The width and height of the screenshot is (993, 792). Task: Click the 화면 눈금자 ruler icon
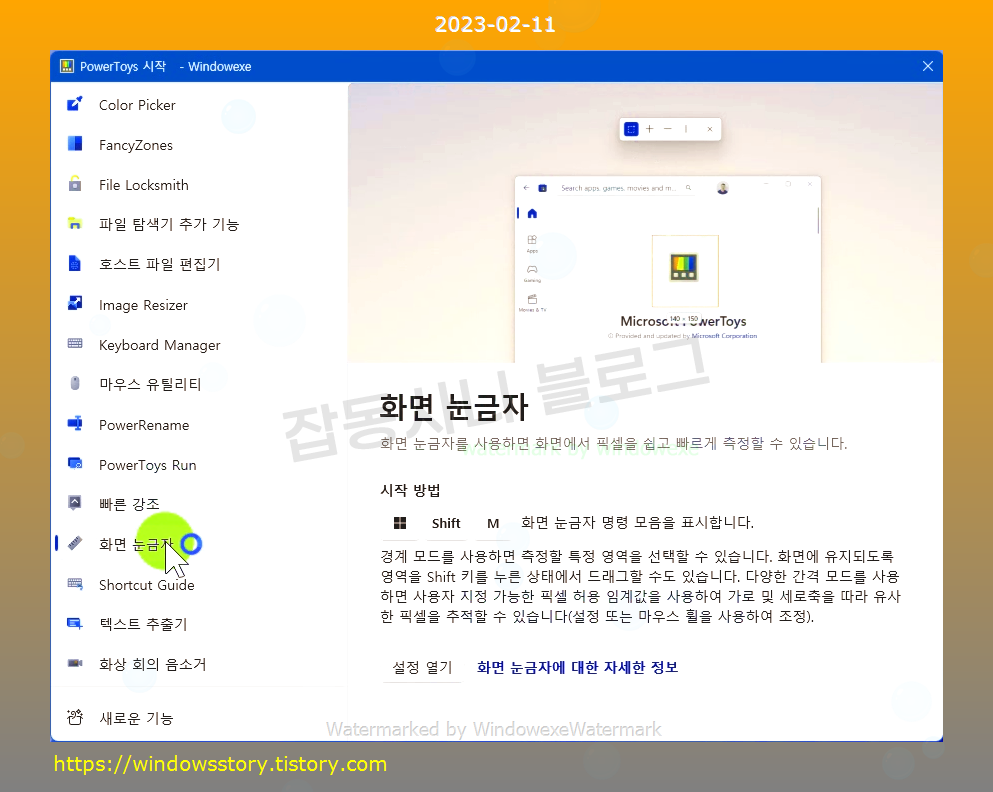(x=75, y=543)
